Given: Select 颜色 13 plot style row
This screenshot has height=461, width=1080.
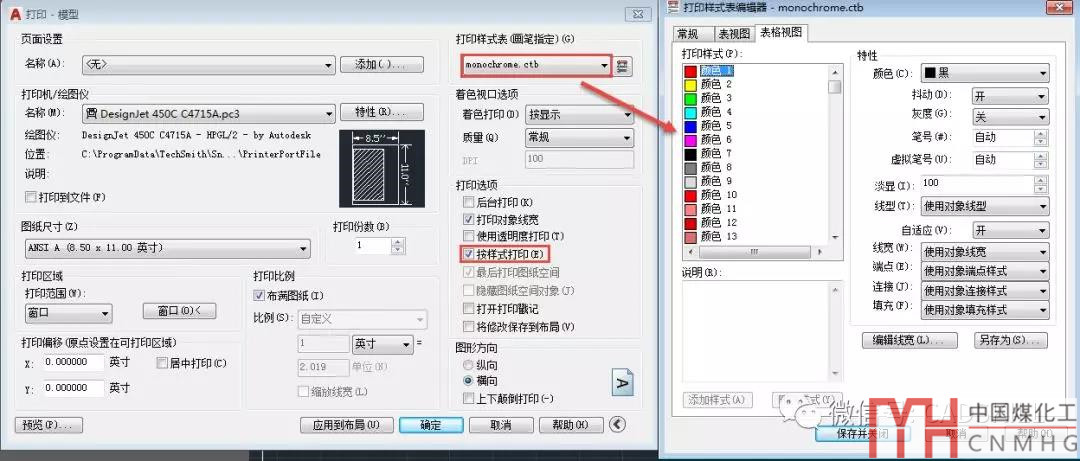Looking at the screenshot, I should tap(711, 236).
